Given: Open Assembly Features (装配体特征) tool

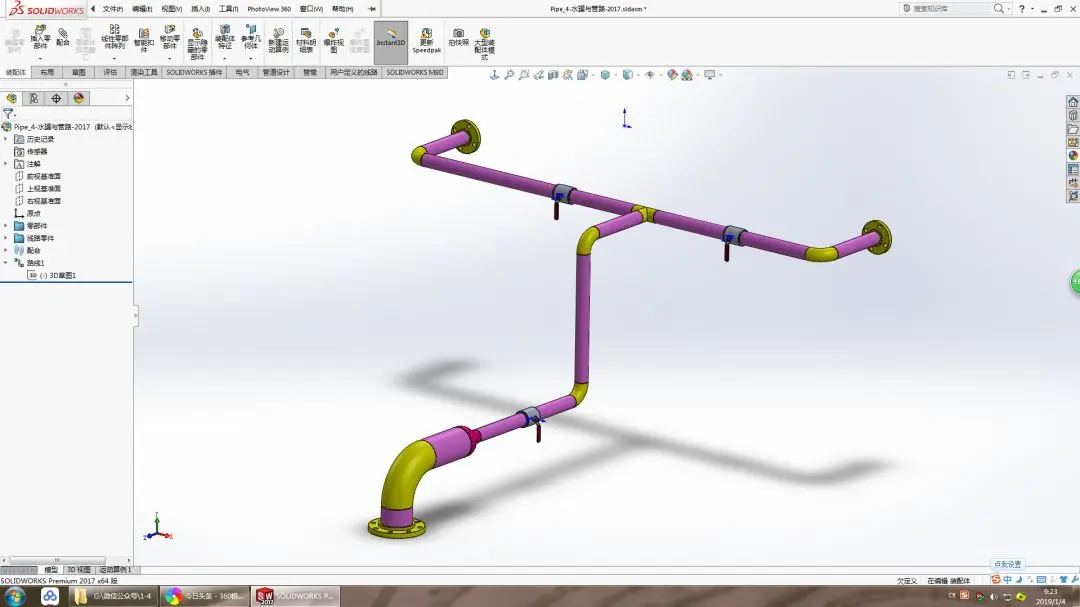Looking at the screenshot, I should [225, 37].
